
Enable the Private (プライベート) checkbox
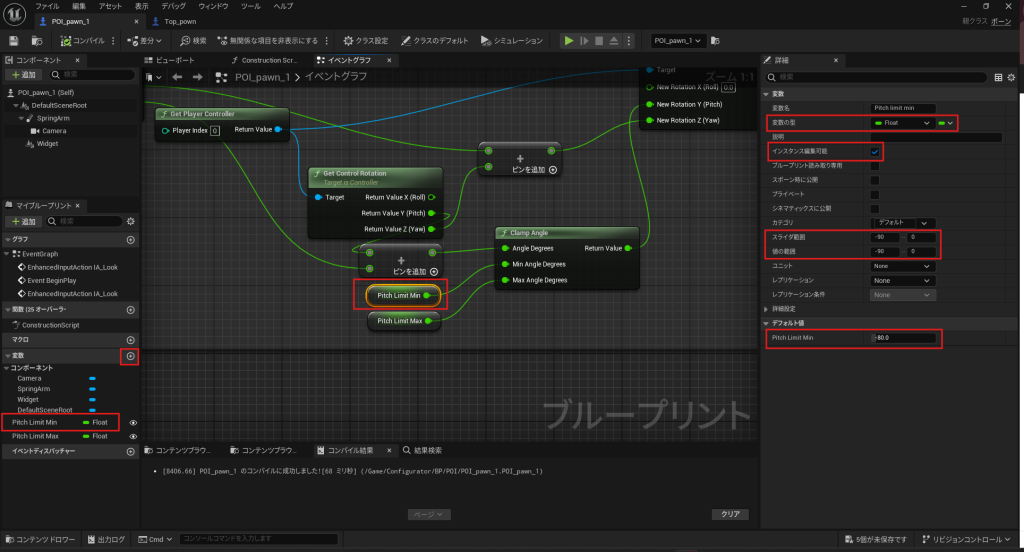874,194
